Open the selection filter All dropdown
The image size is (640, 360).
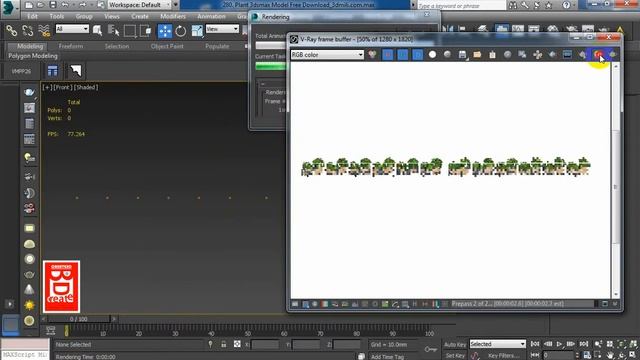72,29
